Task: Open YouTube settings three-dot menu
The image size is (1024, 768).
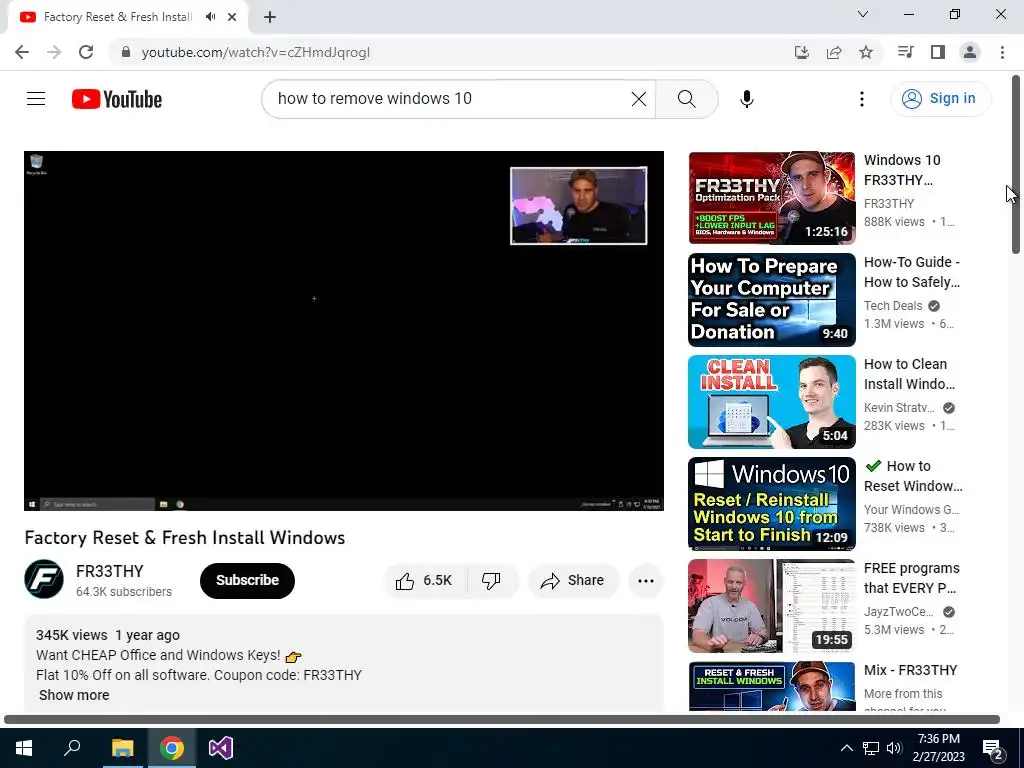Action: 861,99
